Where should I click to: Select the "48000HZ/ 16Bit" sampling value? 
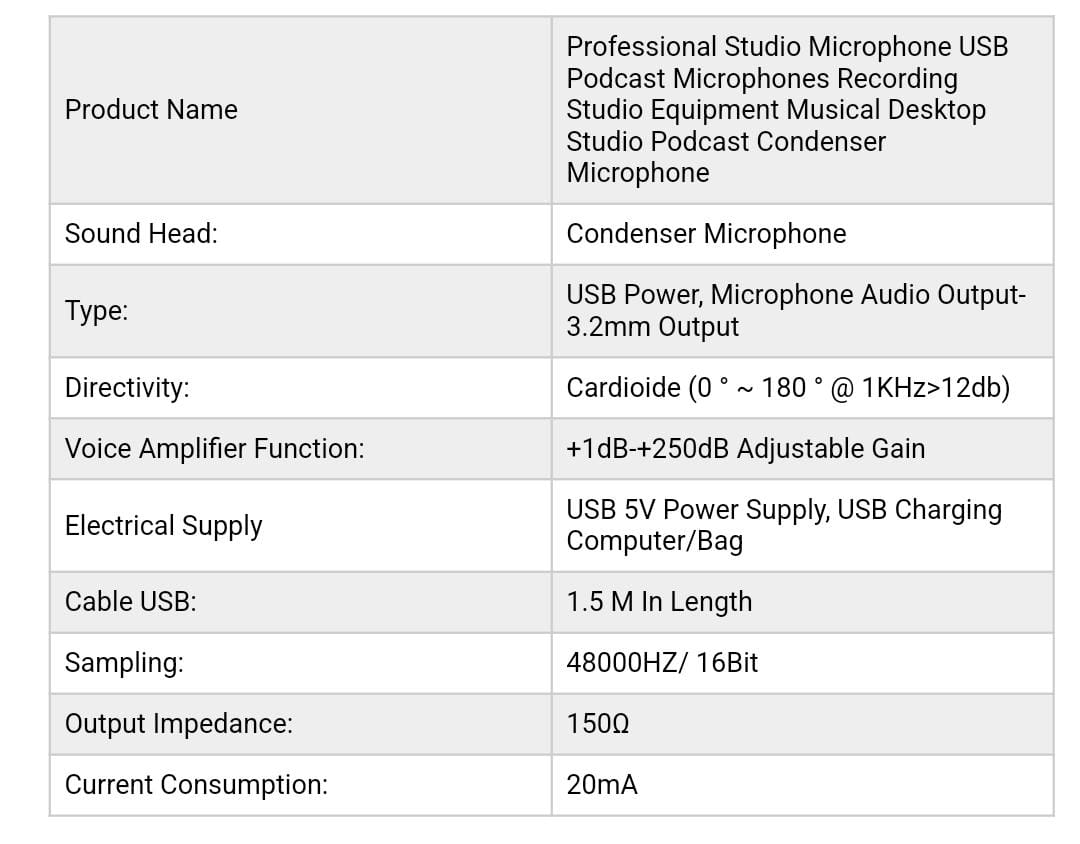(662, 663)
